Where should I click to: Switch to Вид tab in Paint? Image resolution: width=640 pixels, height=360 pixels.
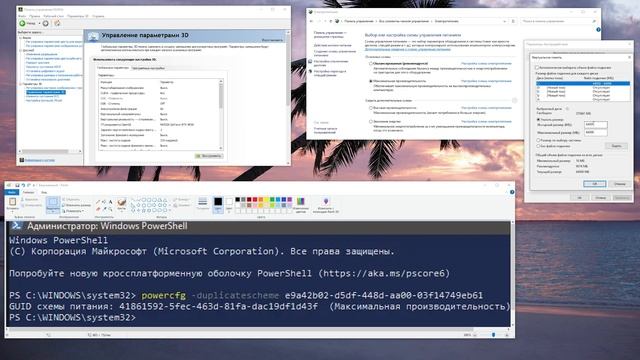point(44,192)
